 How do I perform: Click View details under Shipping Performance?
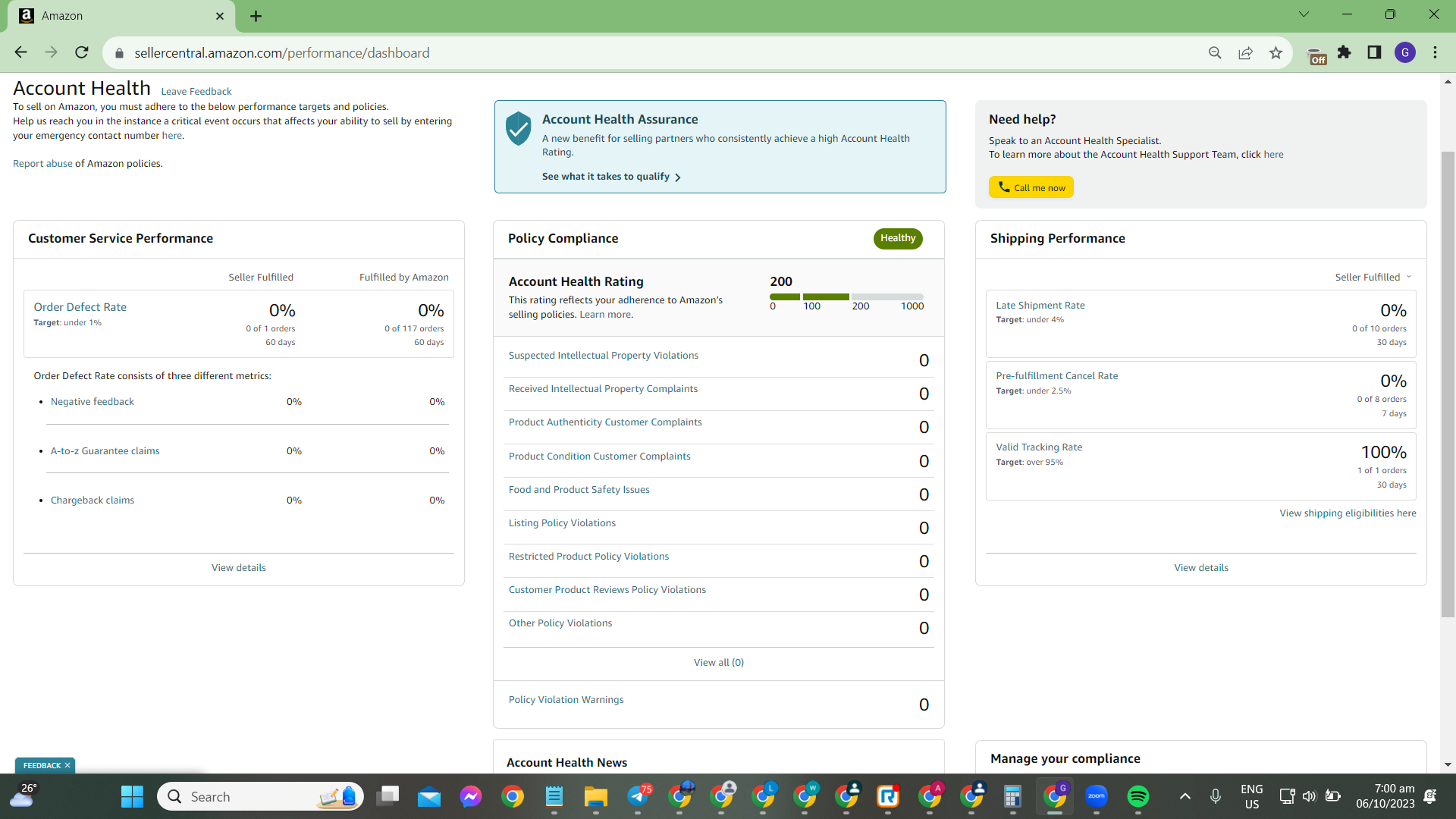1201,568
